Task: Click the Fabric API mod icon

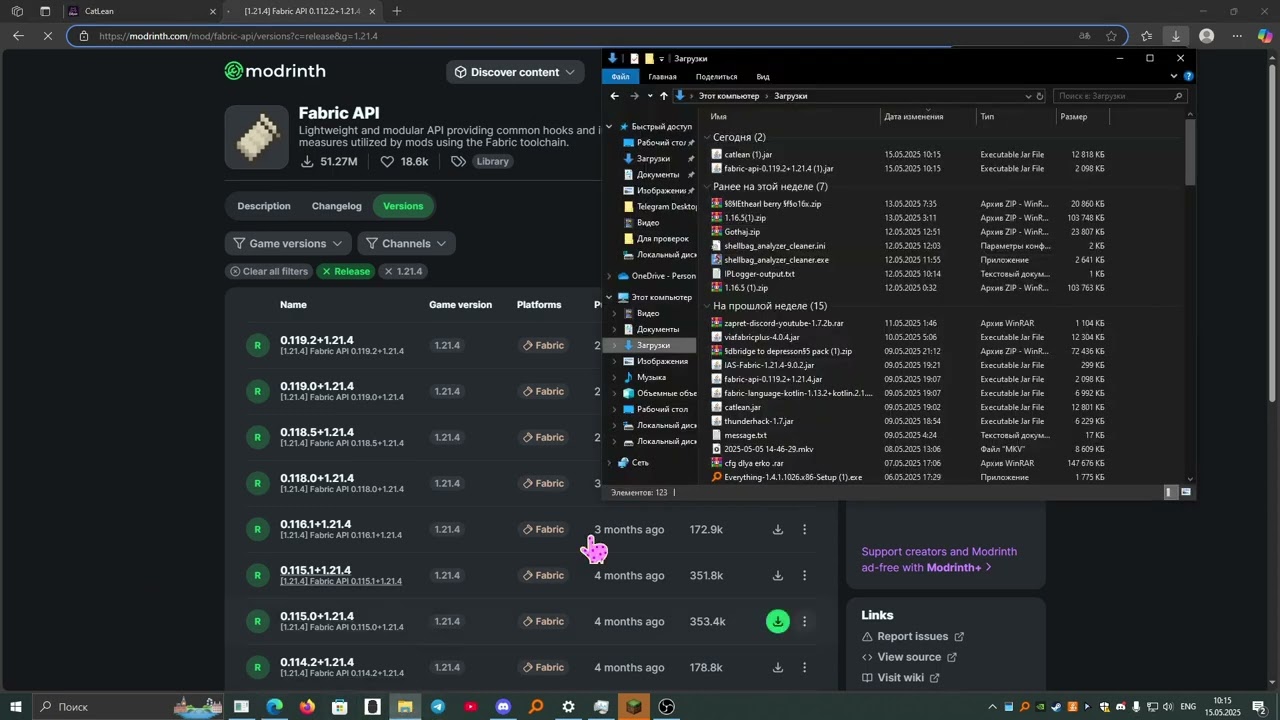Action: click(x=257, y=137)
